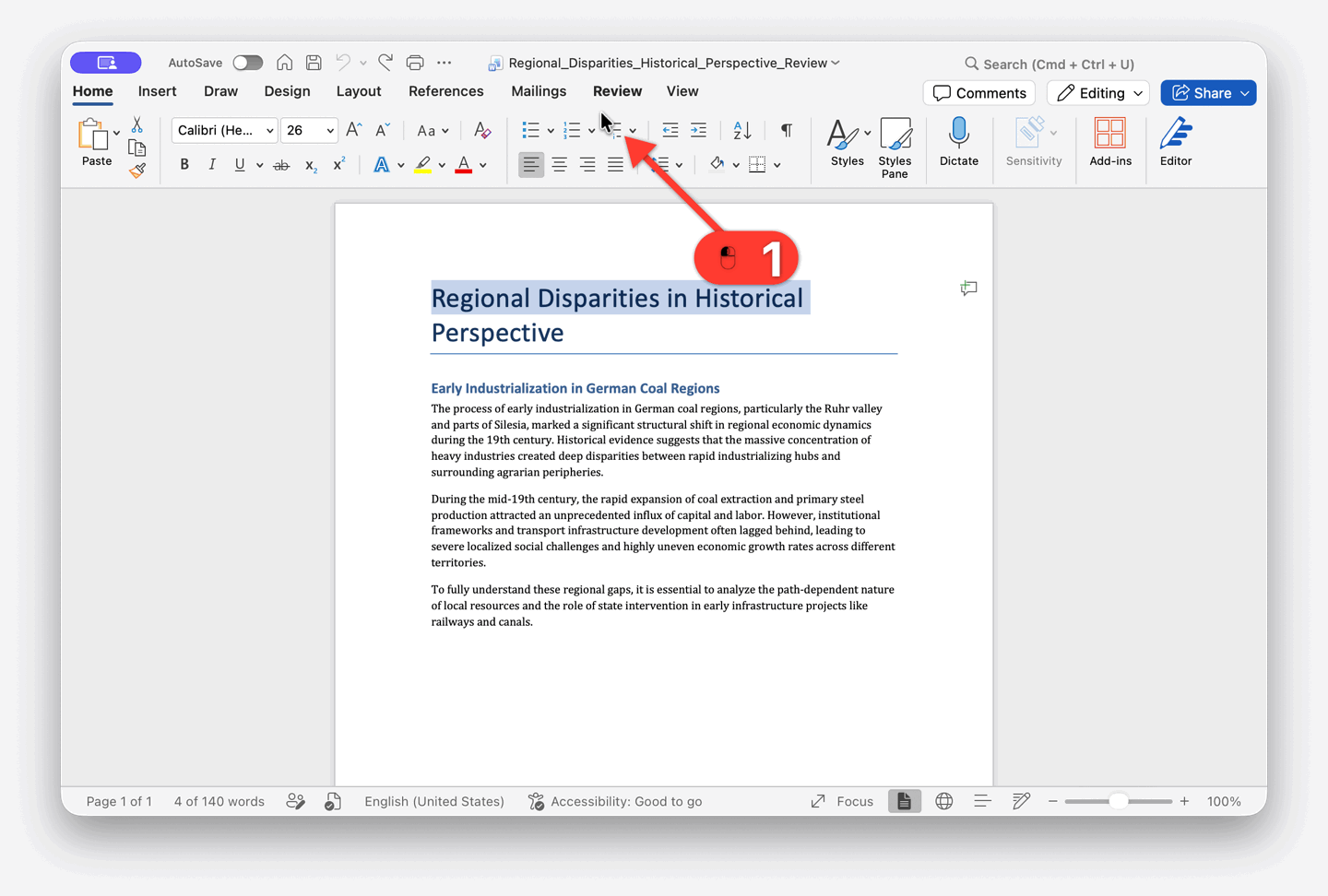The width and height of the screenshot is (1328, 896).
Task: Copy the selected text
Action: point(137,147)
